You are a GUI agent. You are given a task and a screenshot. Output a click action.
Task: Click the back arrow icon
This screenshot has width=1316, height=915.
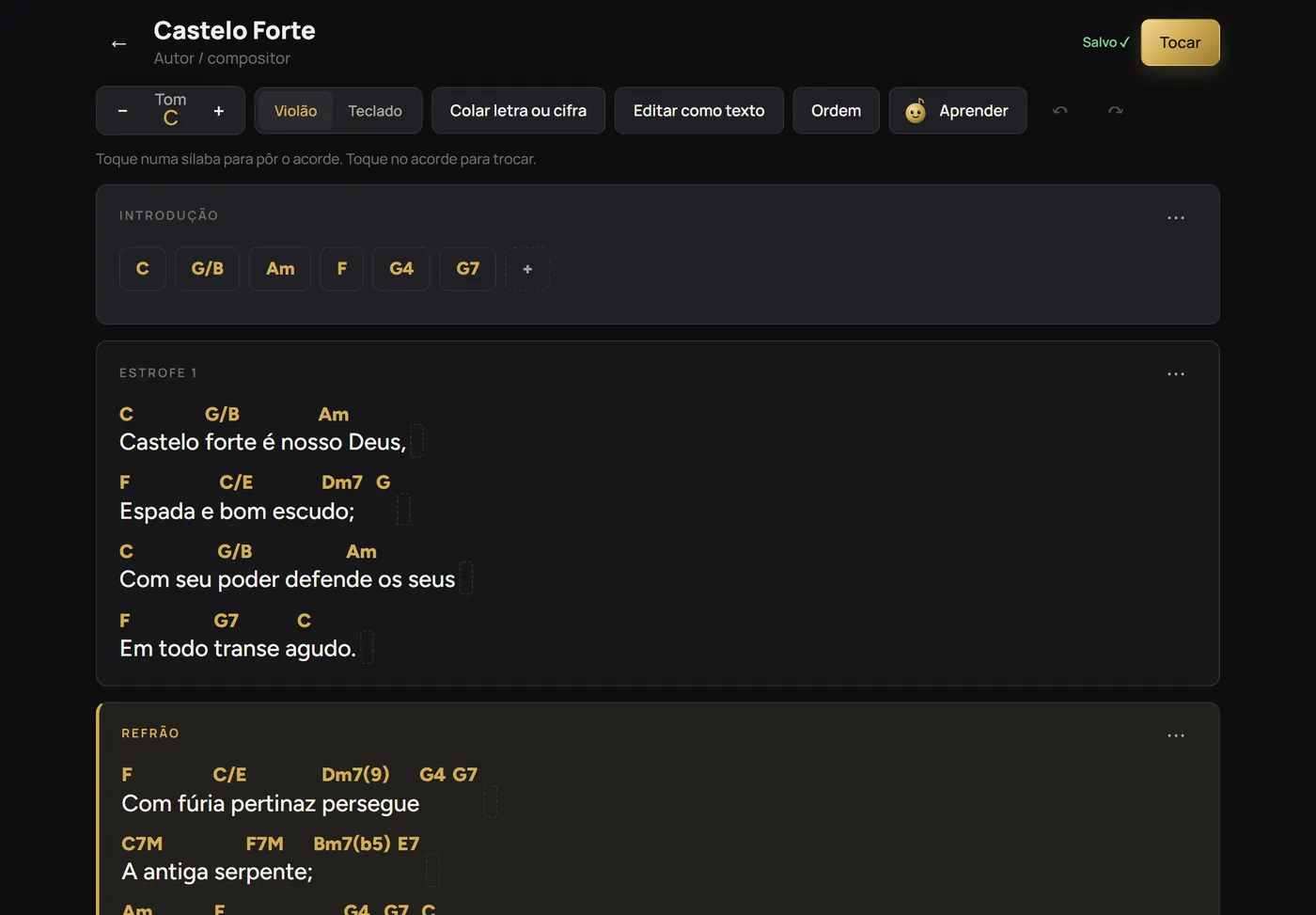coord(118,43)
